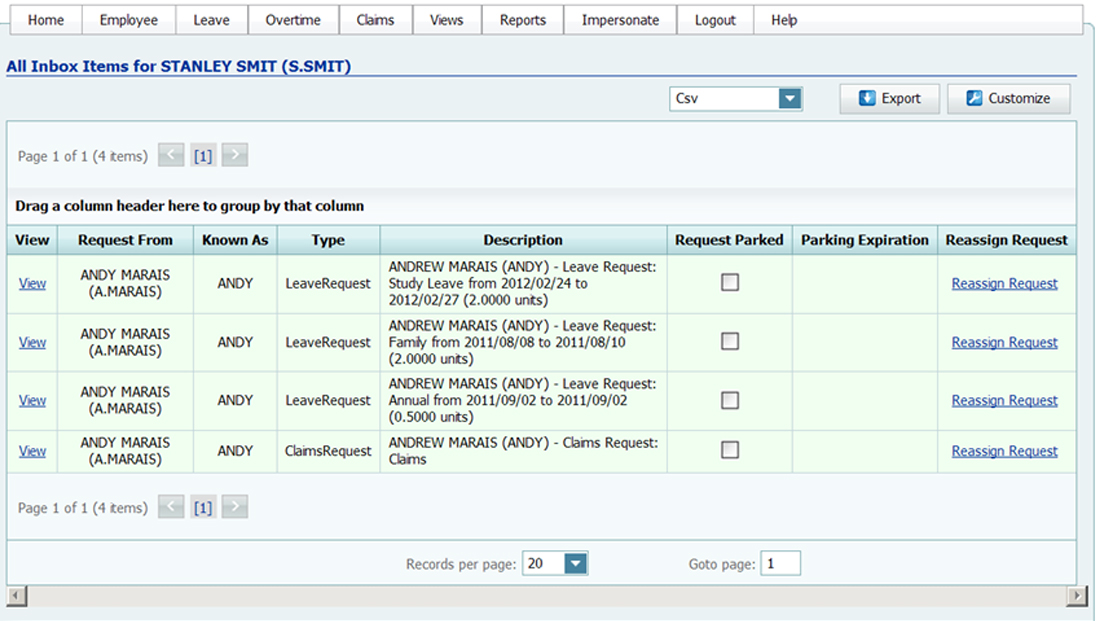
Task: Click Impersonate in the menu bar
Action: click(620, 19)
